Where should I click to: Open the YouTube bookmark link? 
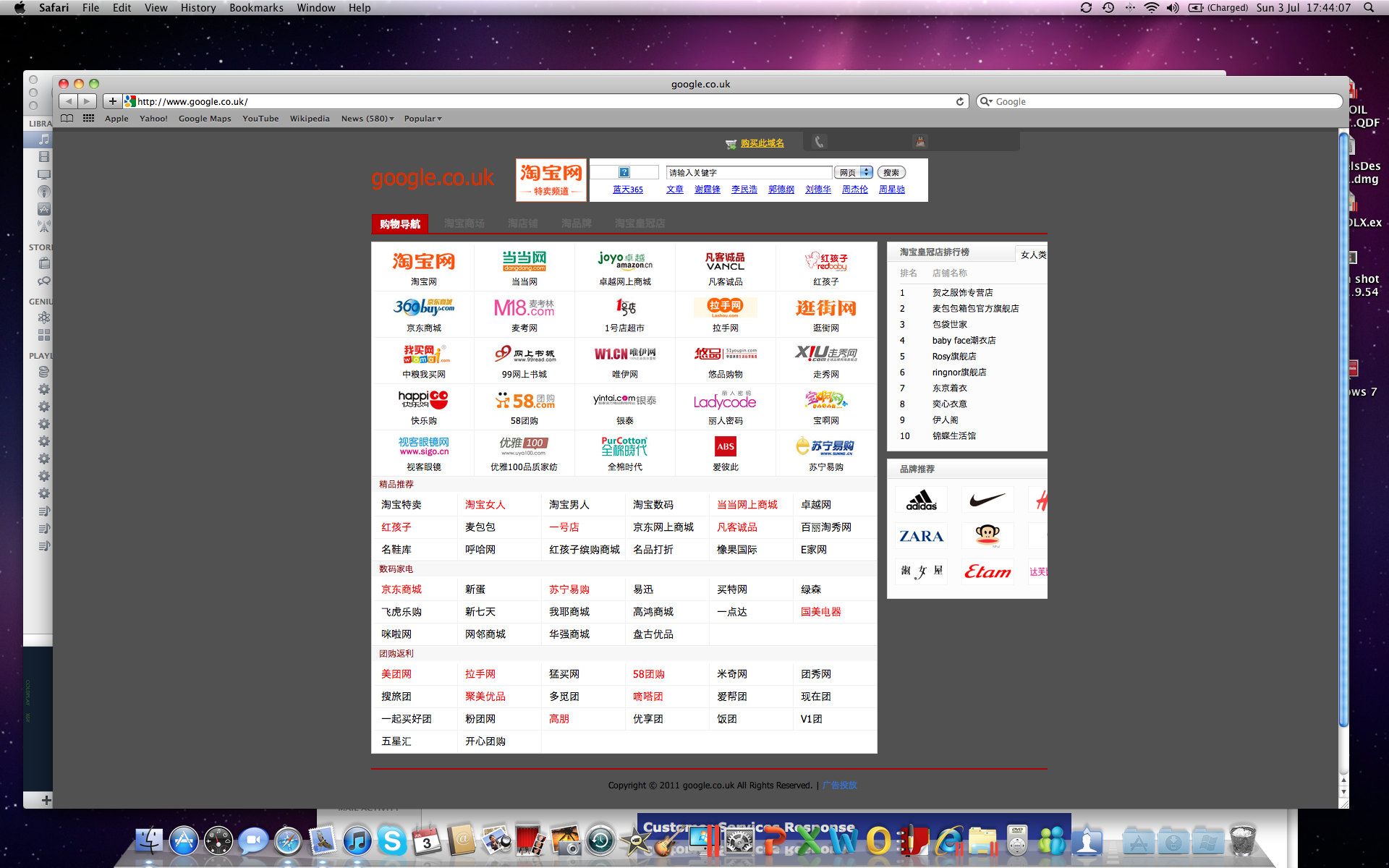(260, 119)
